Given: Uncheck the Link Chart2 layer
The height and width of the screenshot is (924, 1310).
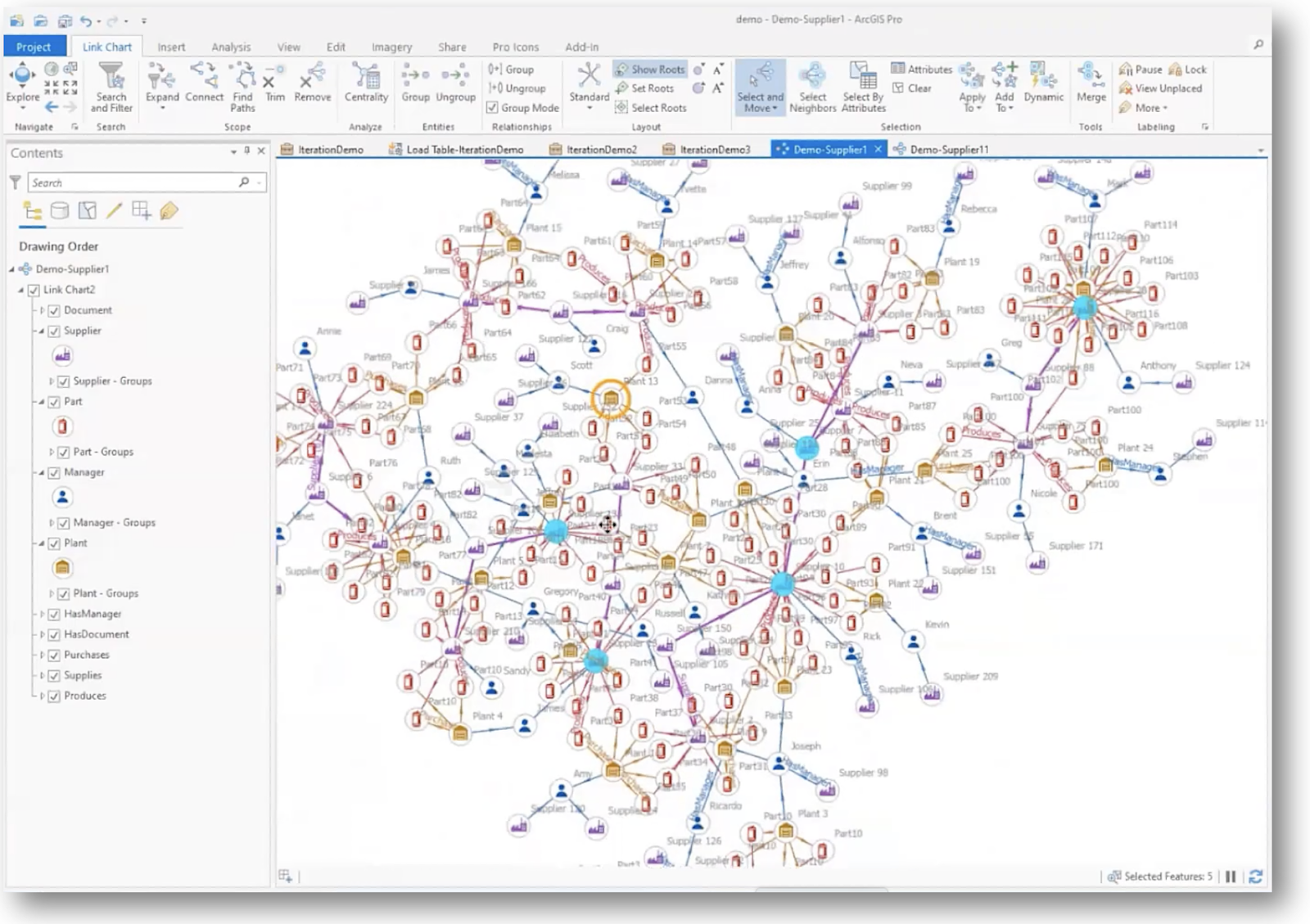Looking at the screenshot, I should pos(34,290).
